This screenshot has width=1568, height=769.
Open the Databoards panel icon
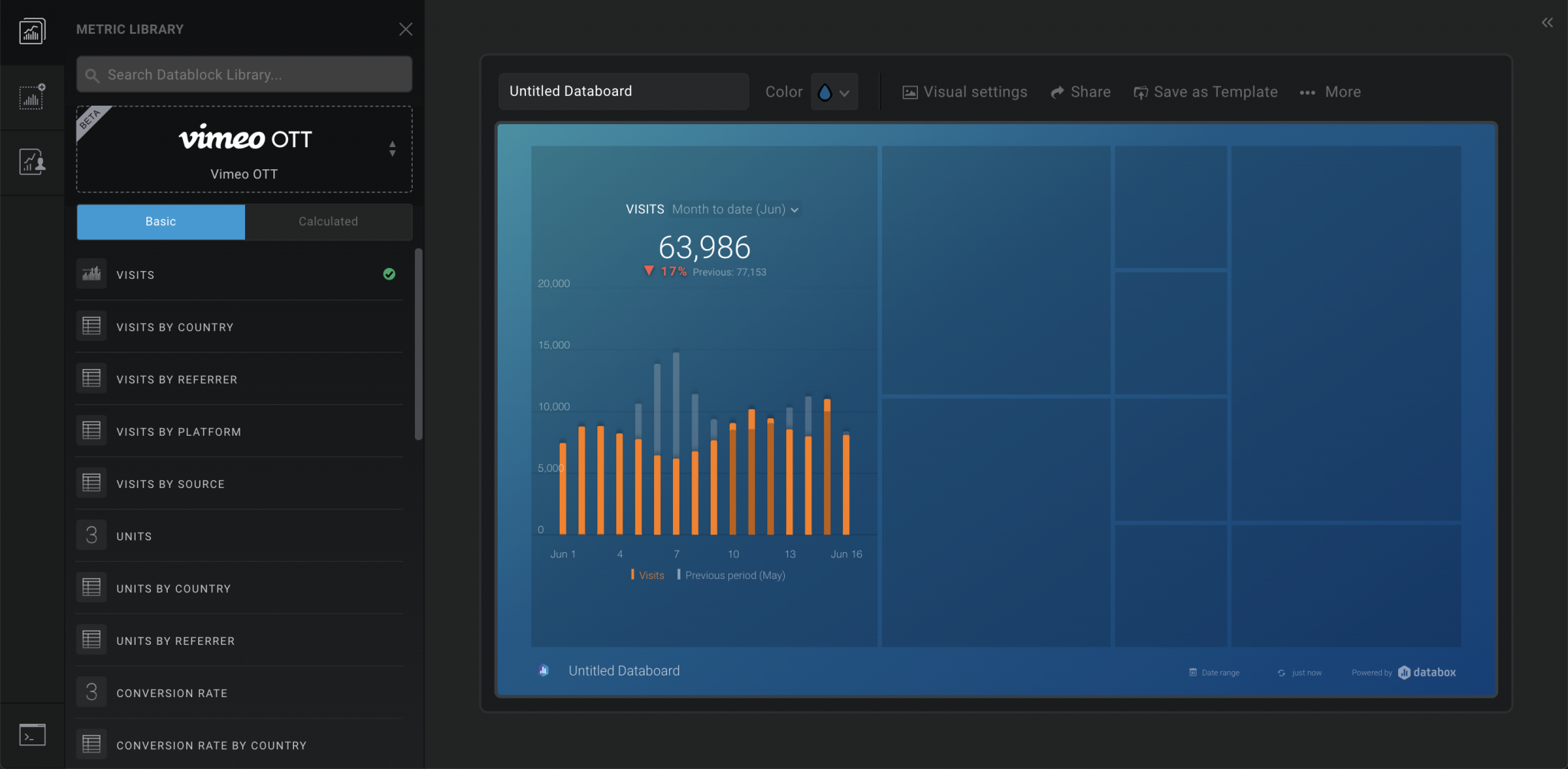coord(32,31)
